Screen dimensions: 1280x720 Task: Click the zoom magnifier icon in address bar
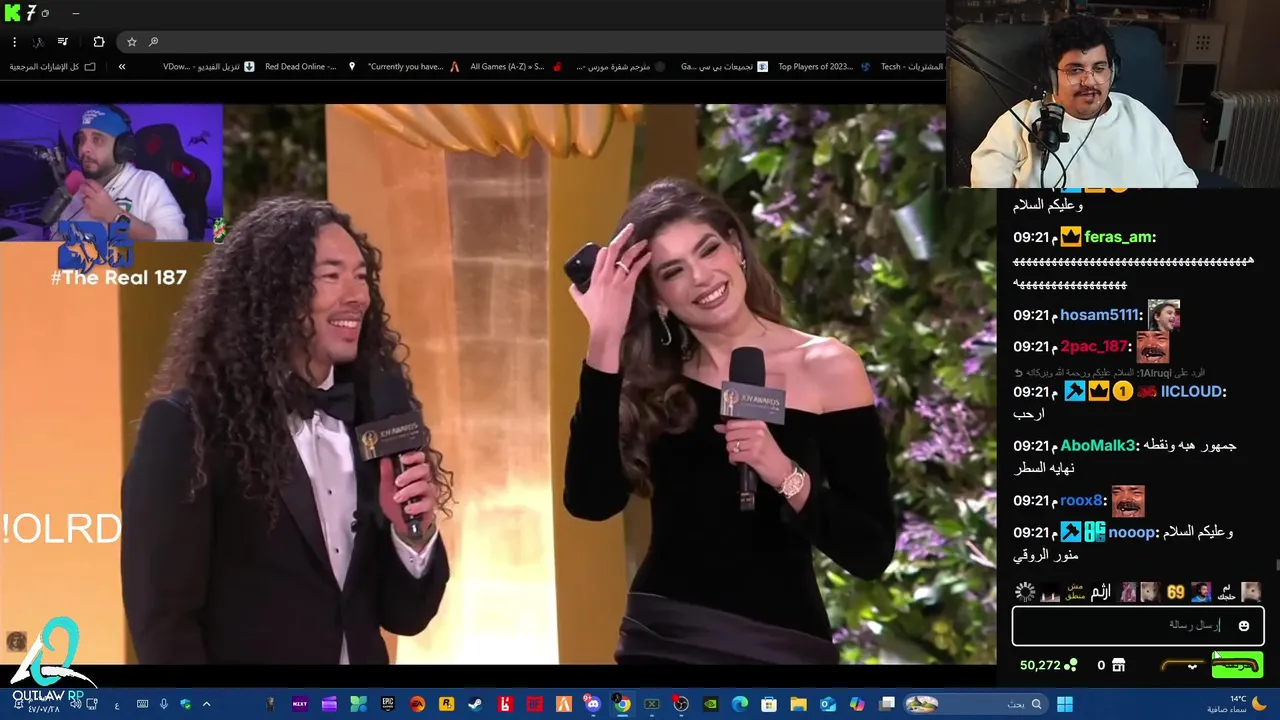click(153, 42)
